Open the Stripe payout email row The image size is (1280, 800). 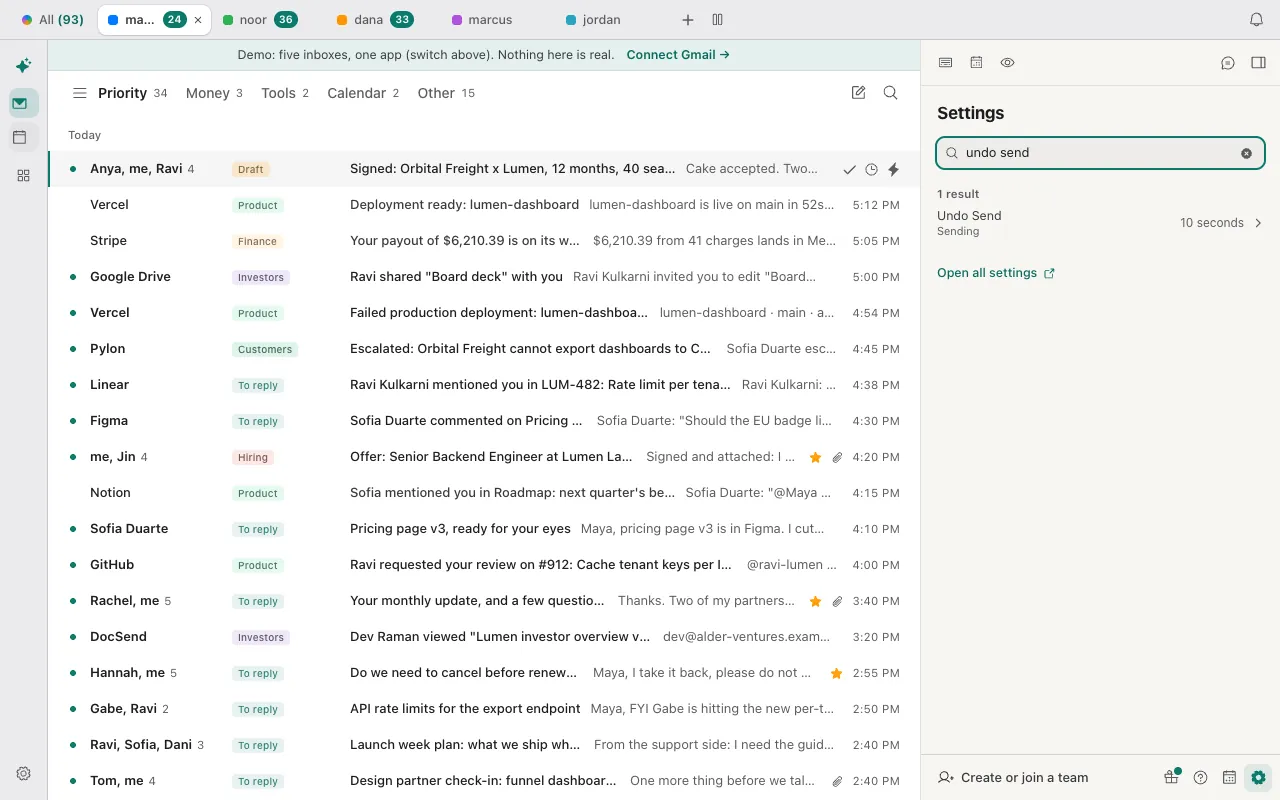(x=484, y=241)
